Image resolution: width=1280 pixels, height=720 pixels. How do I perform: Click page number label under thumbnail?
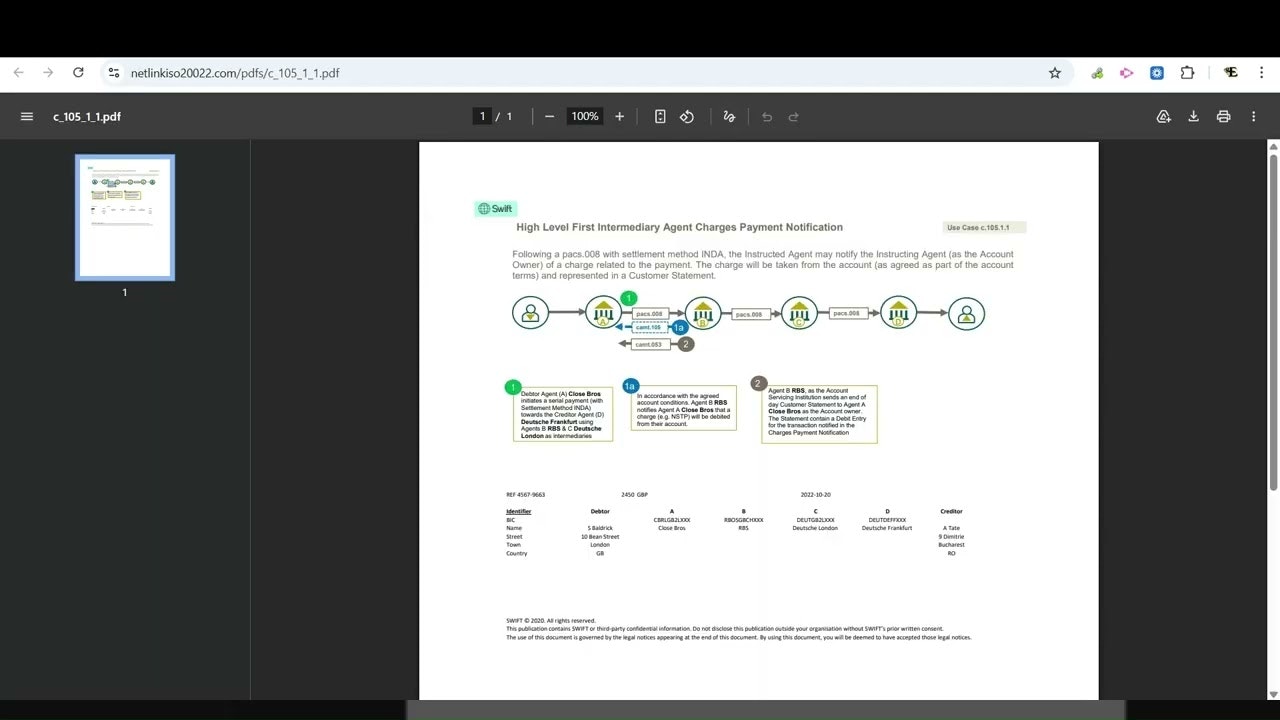125,292
